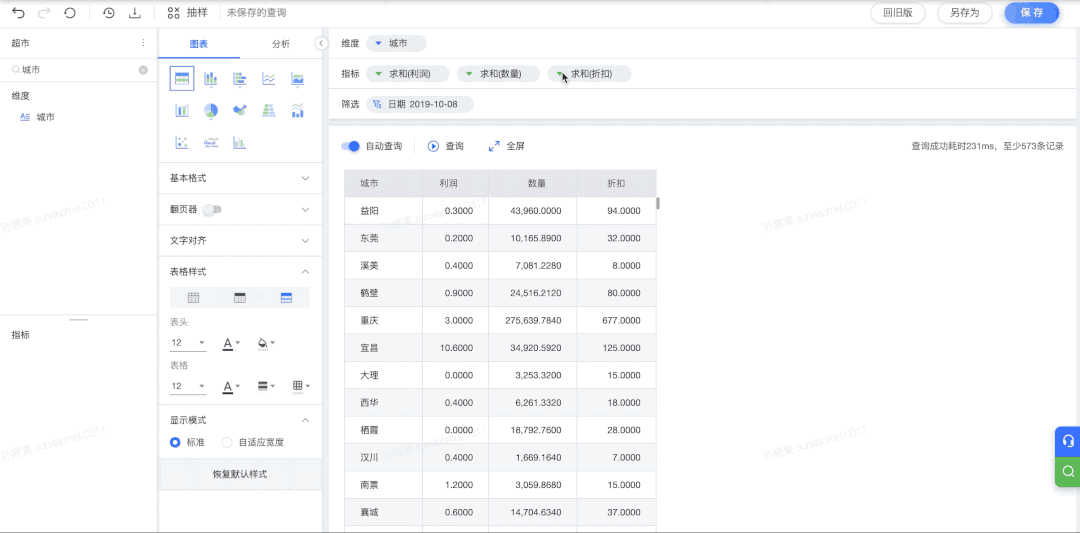Image resolution: width=1080 pixels, height=533 pixels.
Task: Toggle the 自动查询 auto query switch
Action: pos(350,146)
